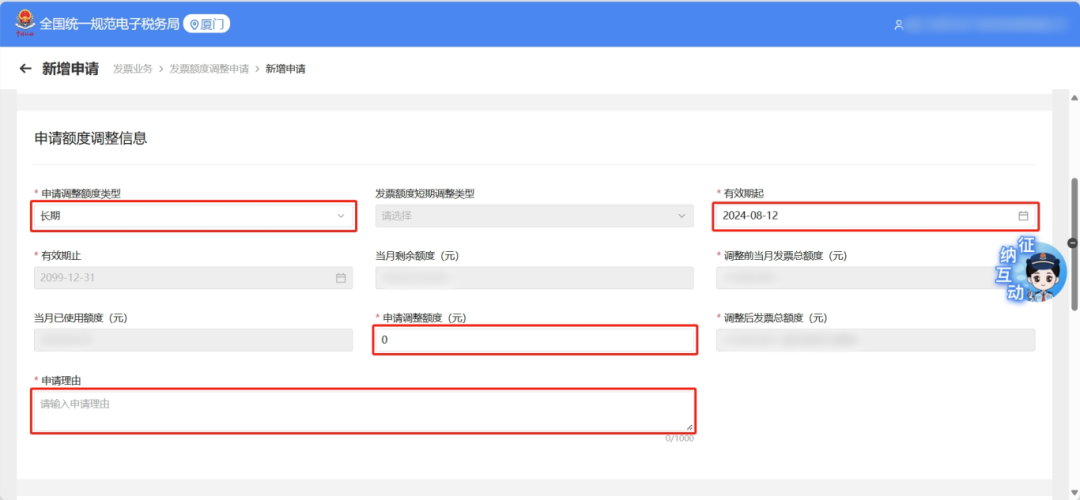Click the 当月已使用额度（元） field
The image size is (1080, 500).
click(194, 340)
